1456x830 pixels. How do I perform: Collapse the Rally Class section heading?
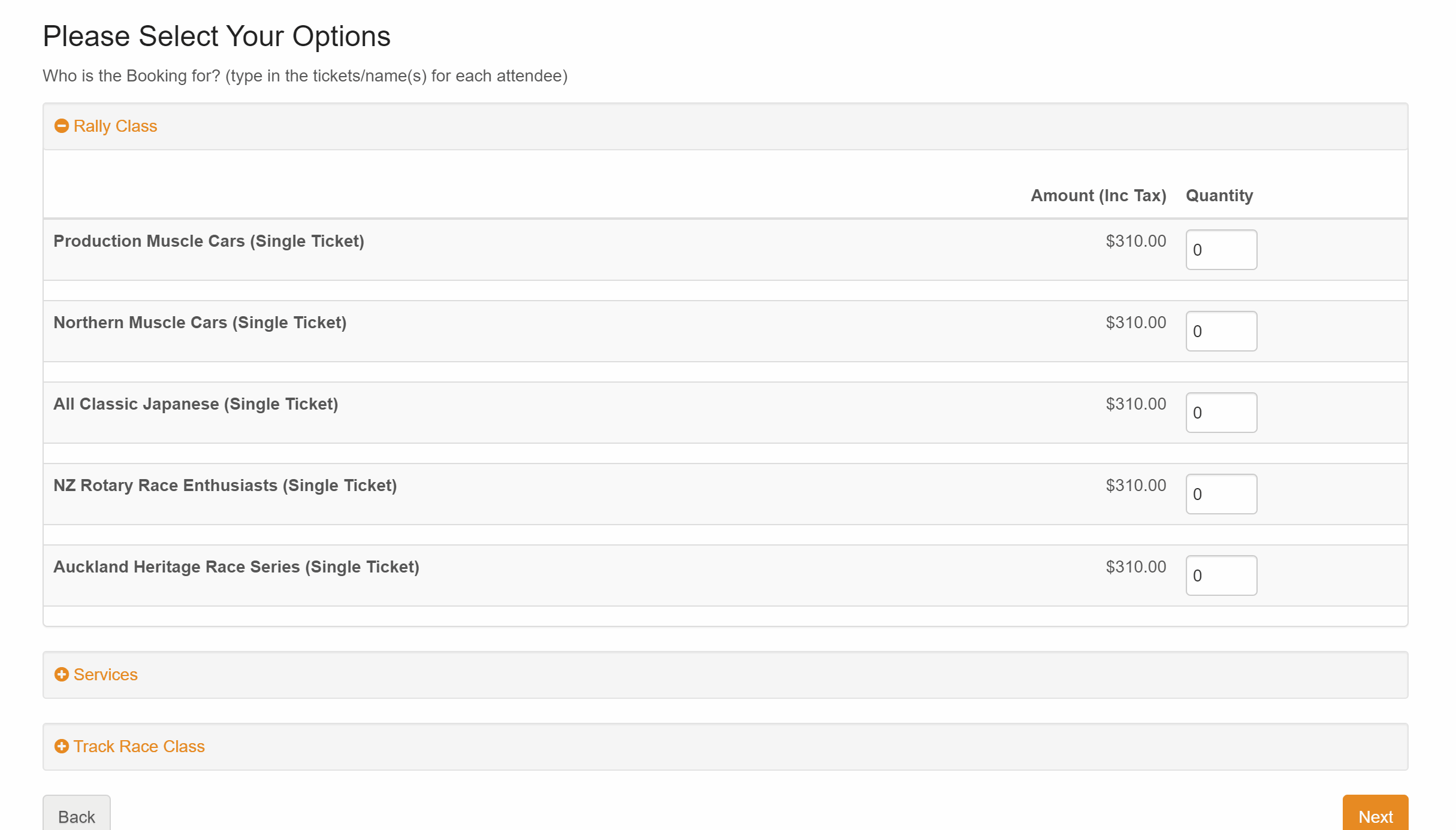115,126
